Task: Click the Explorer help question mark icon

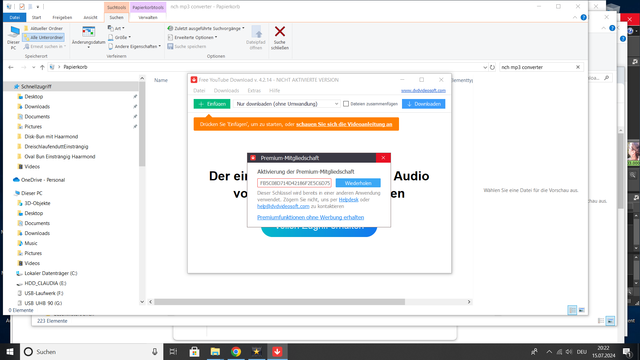Action: tap(583, 17)
